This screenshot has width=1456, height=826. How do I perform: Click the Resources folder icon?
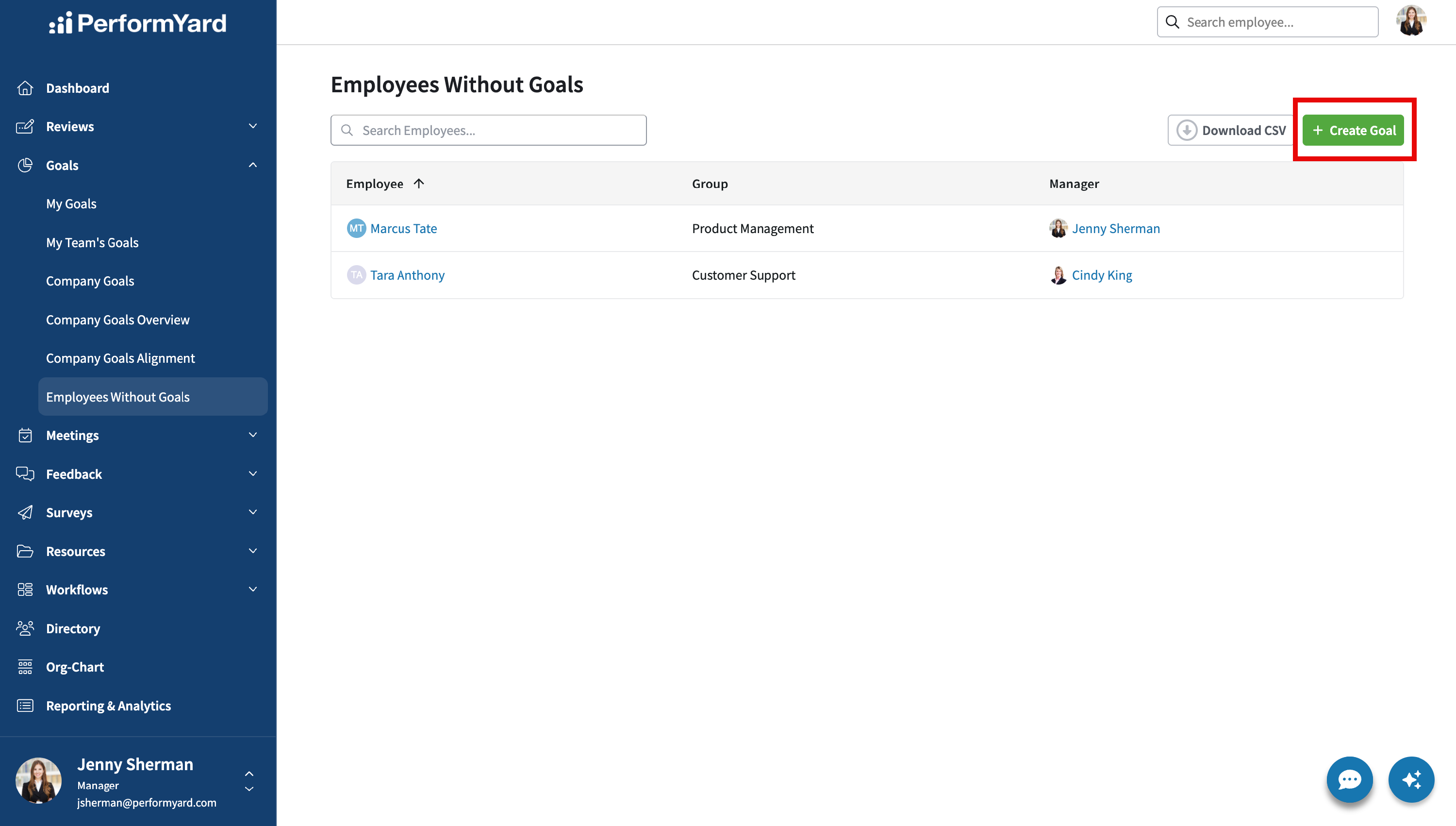25,551
